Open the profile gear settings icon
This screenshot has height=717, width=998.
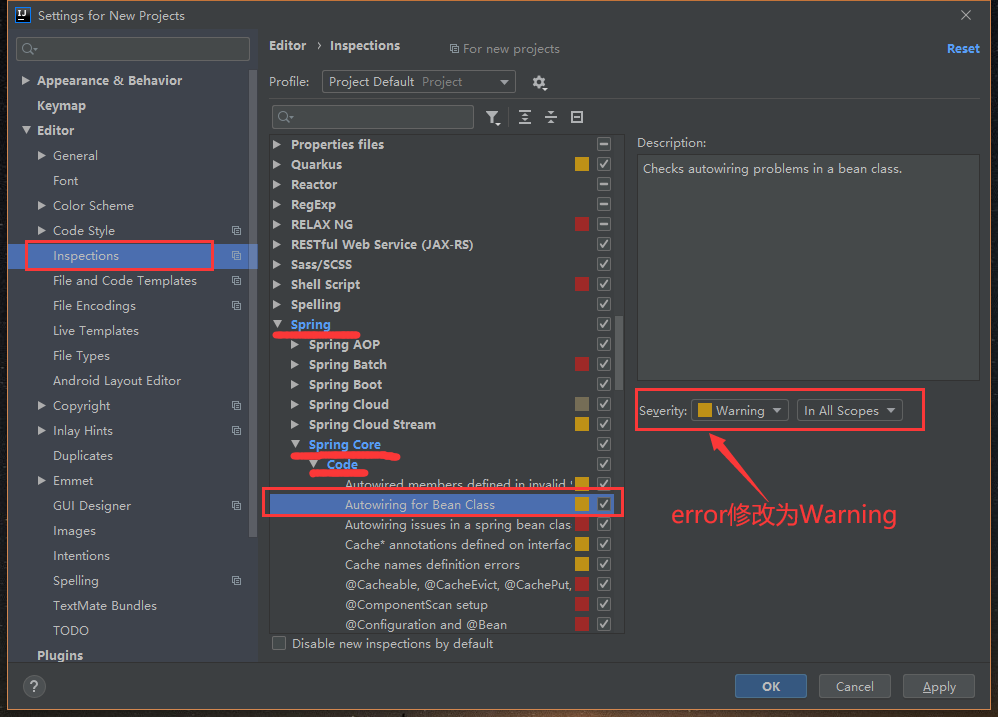pos(539,83)
